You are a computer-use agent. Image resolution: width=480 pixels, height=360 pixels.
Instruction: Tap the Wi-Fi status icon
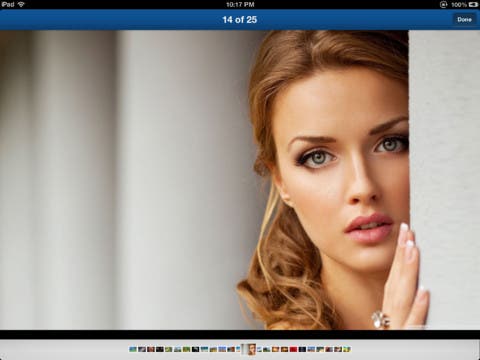coord(21,4)
